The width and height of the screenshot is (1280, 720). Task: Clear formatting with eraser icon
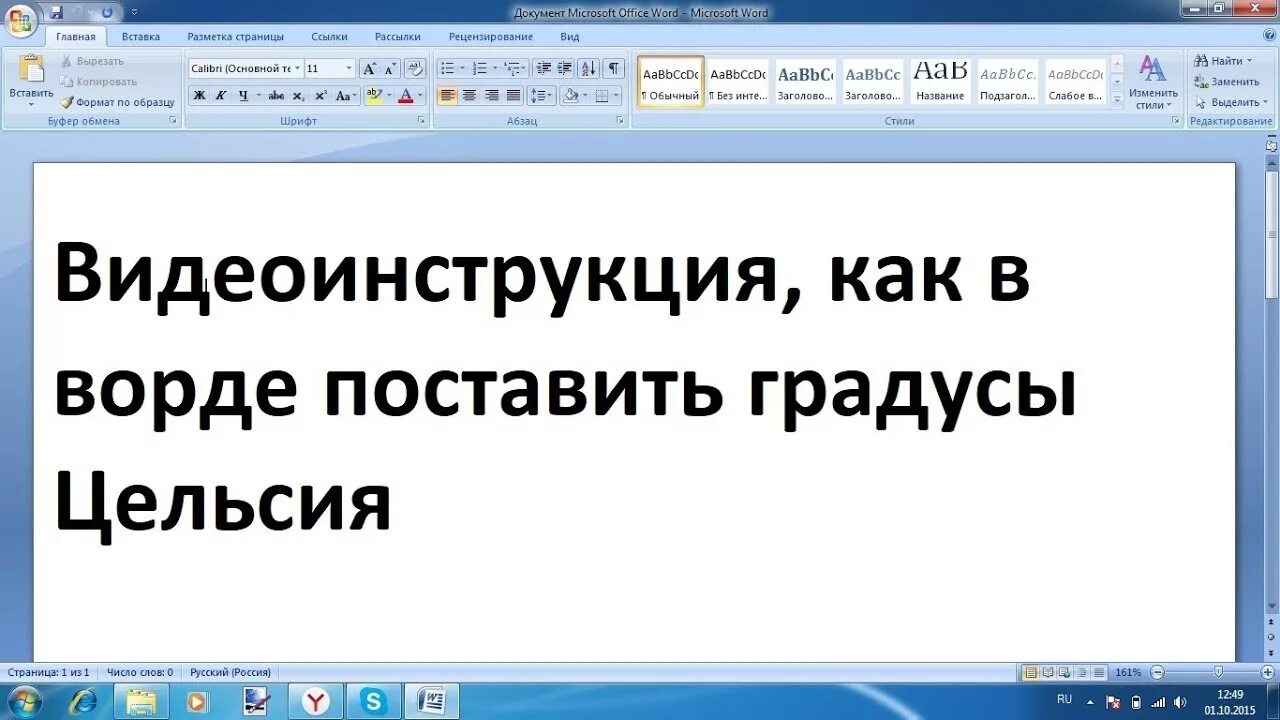point(415,69)
